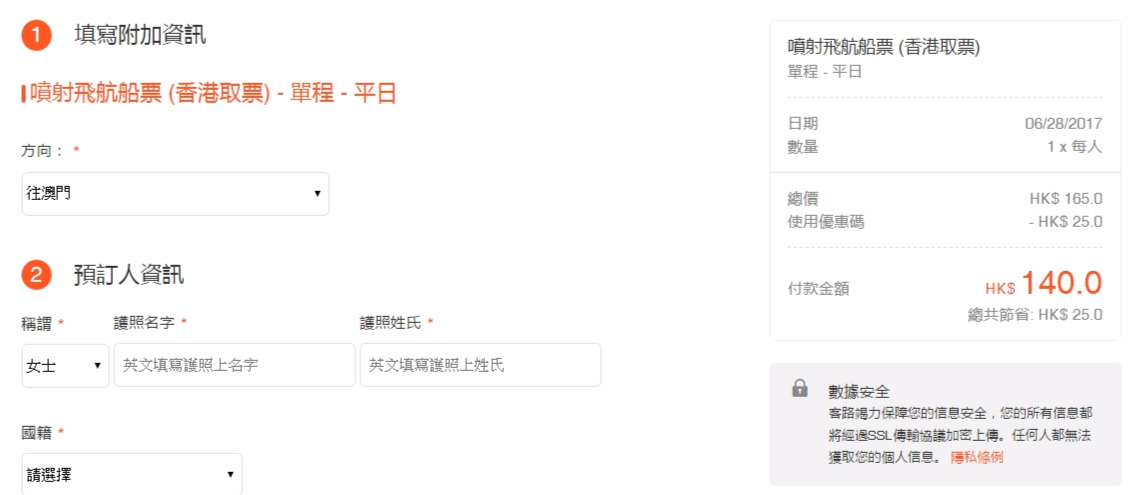
Task: Click the 使用優惠碼 promo code row label
Action: 826,221
